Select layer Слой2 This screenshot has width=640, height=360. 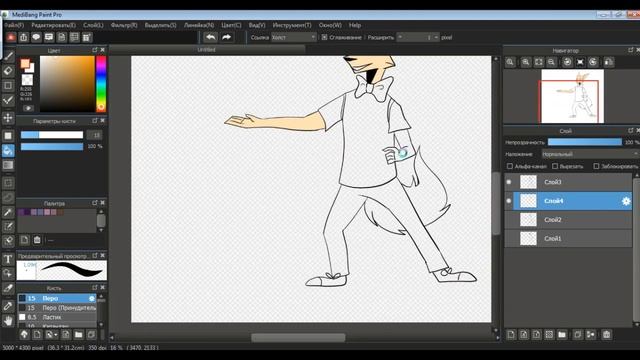tap(568, 220)
